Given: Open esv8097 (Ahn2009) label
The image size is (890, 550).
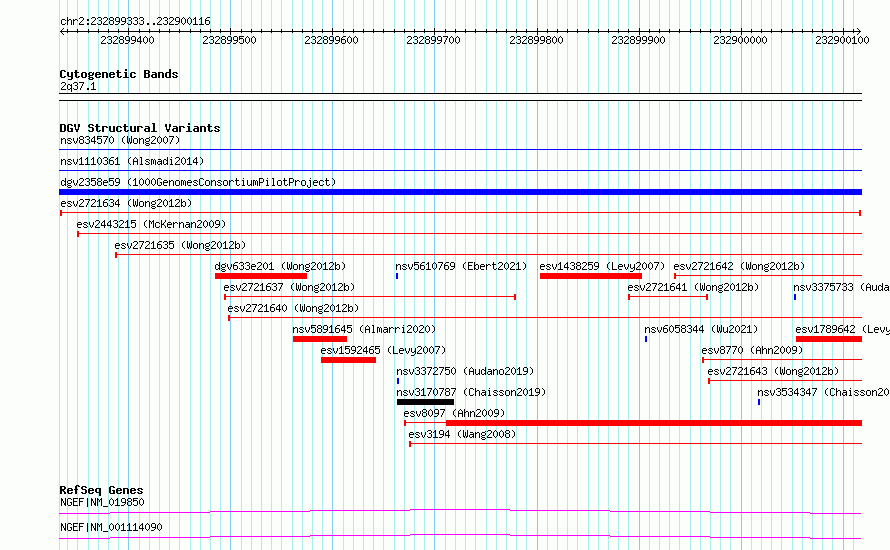Looking at the screenshot, I should (x=454, y=413).
